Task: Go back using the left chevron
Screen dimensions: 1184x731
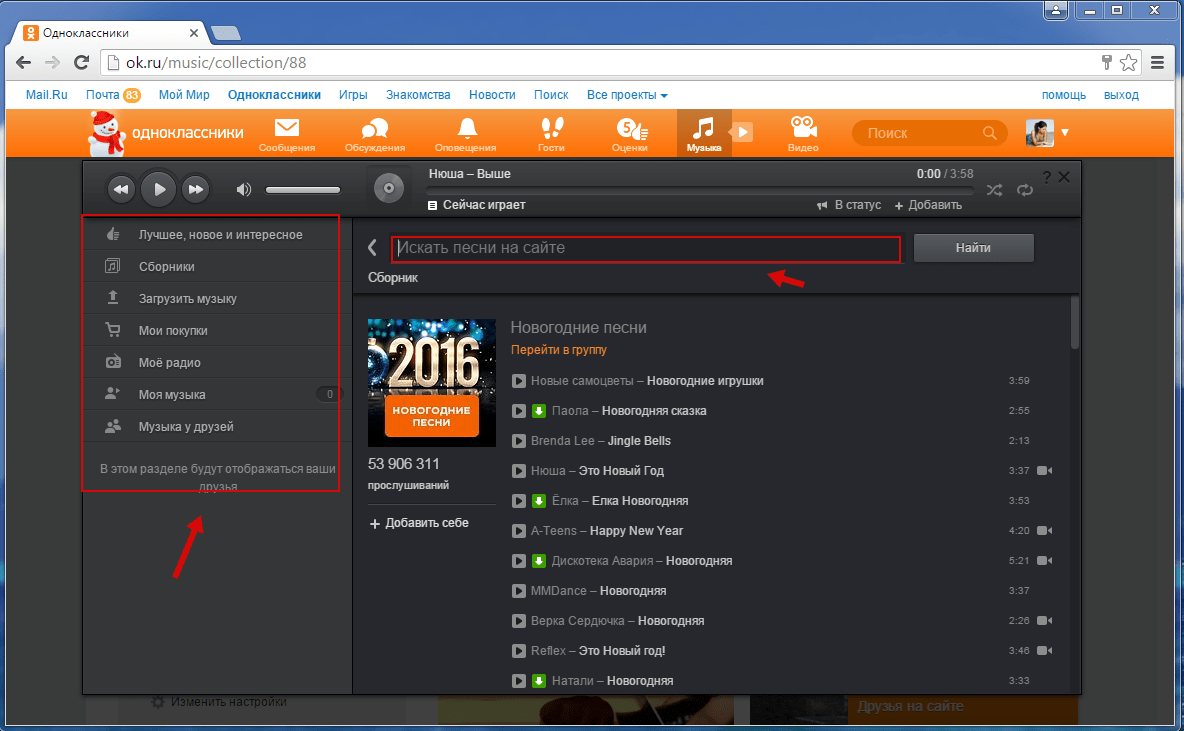Action: coord(372,248)
